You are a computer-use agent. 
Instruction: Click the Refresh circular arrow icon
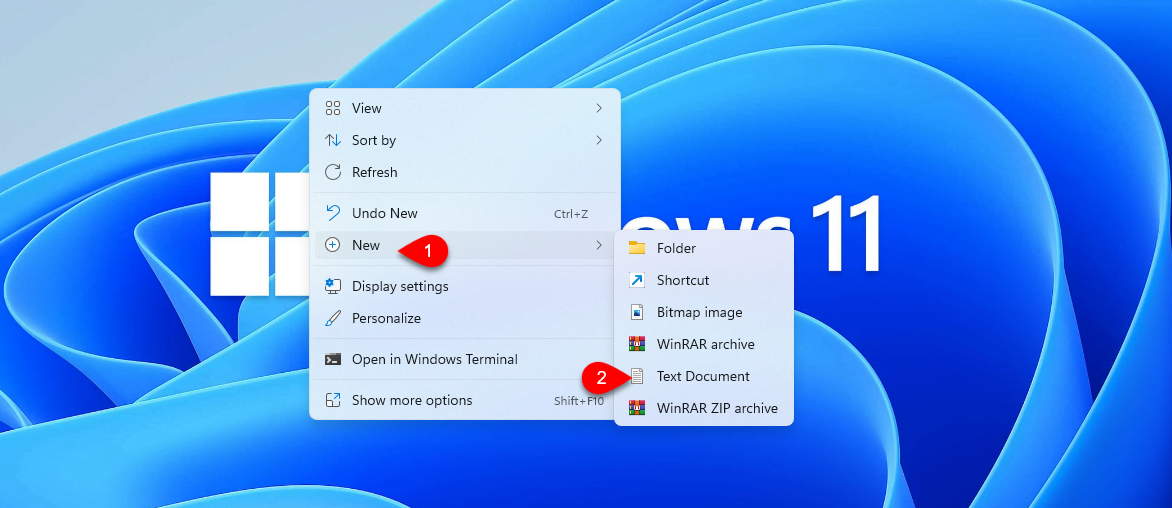(x=333, y=173)
